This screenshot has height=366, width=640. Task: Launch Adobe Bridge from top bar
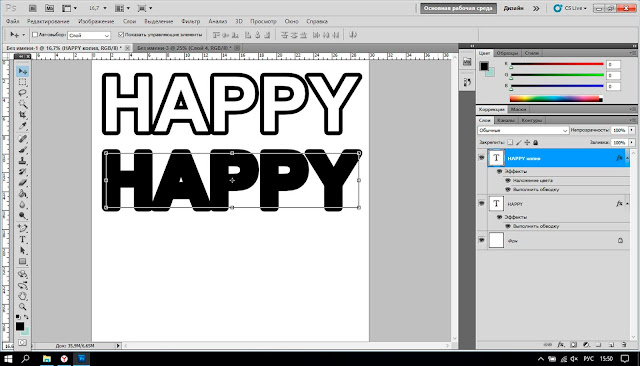coord(33,8)
